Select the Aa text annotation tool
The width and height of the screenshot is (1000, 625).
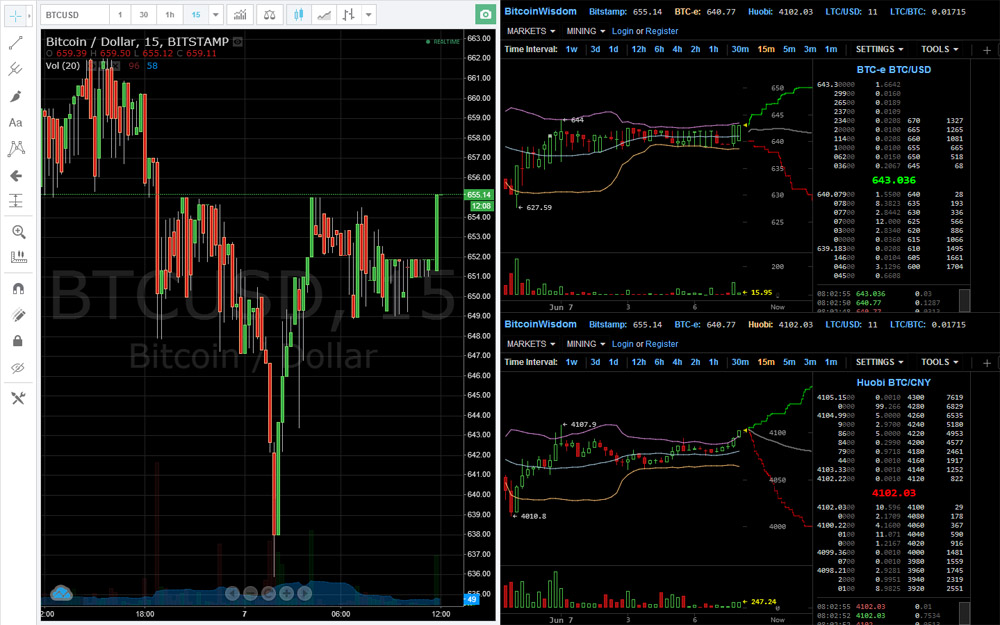tap(16, 122)
